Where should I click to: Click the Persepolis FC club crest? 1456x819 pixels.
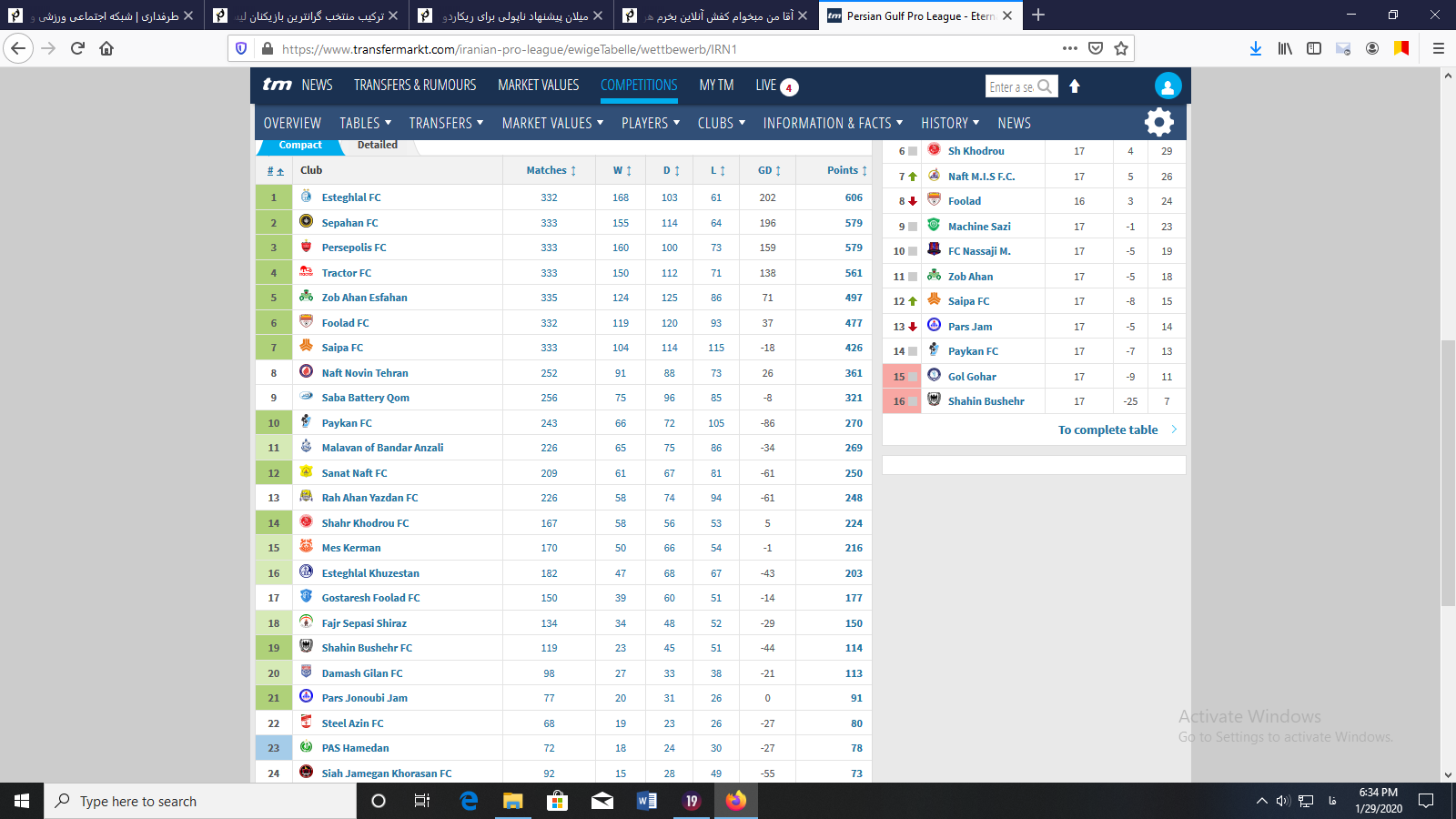306,247
